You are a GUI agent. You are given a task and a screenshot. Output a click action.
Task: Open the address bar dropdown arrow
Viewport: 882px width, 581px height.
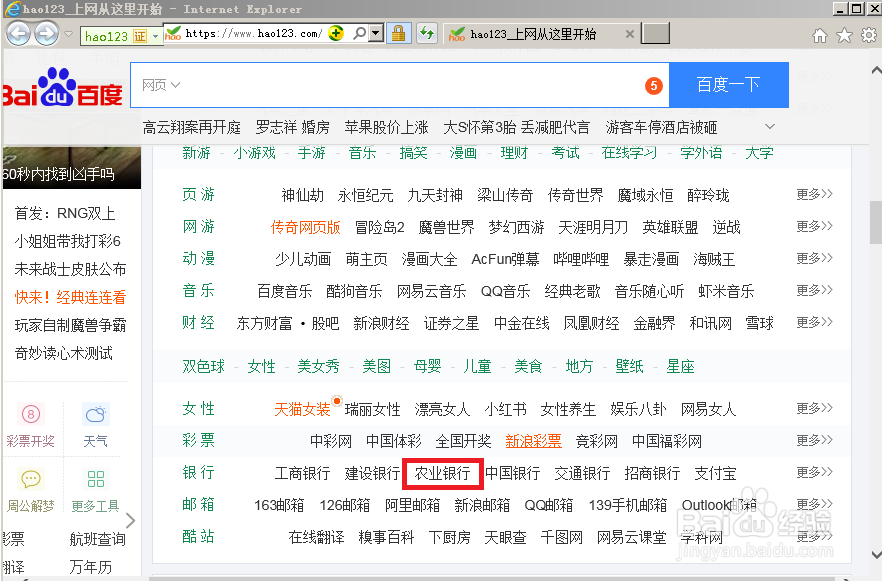click(x=376, y=34)
